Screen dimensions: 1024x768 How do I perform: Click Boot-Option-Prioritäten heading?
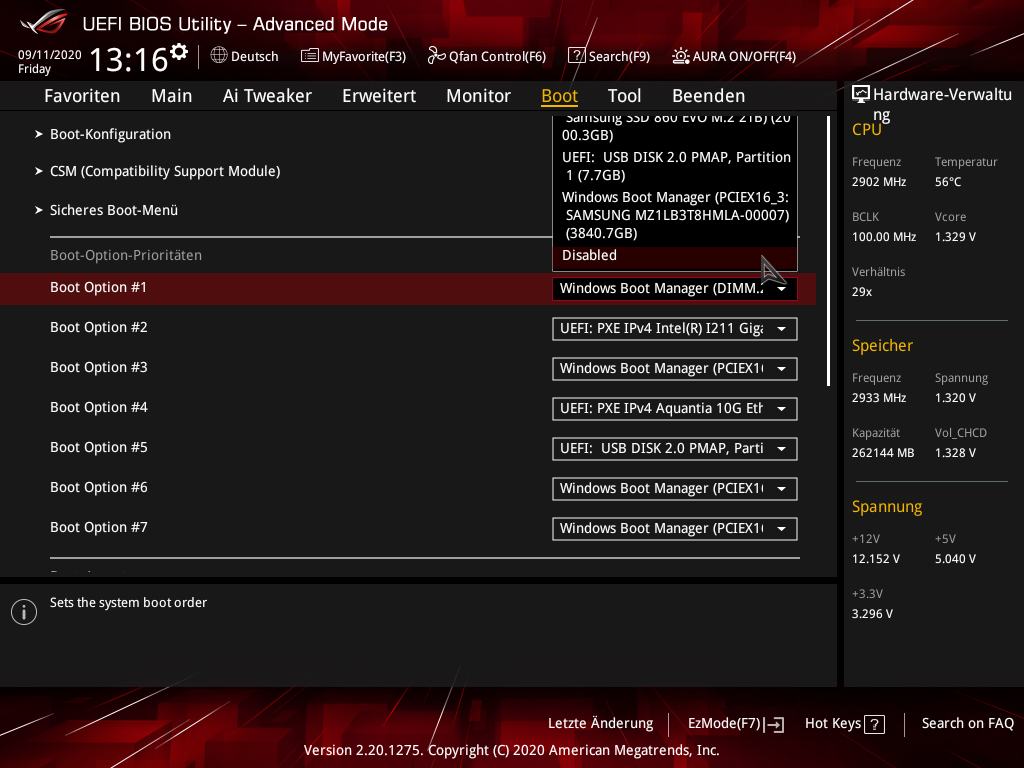coord(126,255)
